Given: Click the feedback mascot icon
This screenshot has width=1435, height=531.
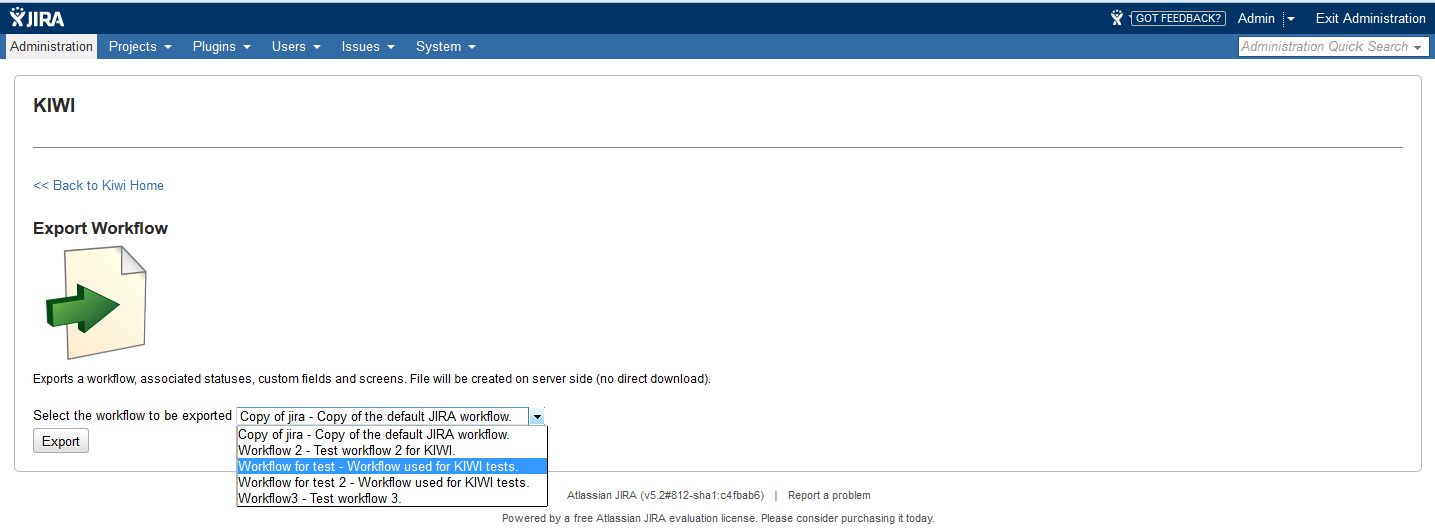Looking at the screenshot, I should pos(1117,18).
